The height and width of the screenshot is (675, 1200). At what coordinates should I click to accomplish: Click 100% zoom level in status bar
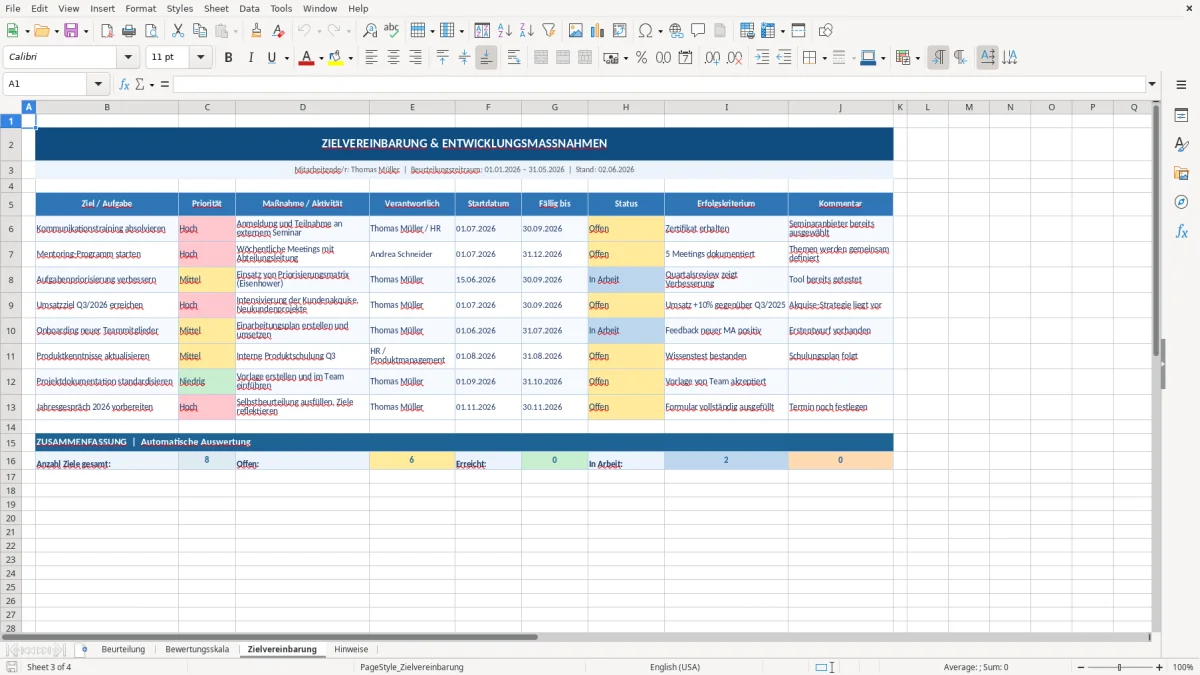point(1183,667)
